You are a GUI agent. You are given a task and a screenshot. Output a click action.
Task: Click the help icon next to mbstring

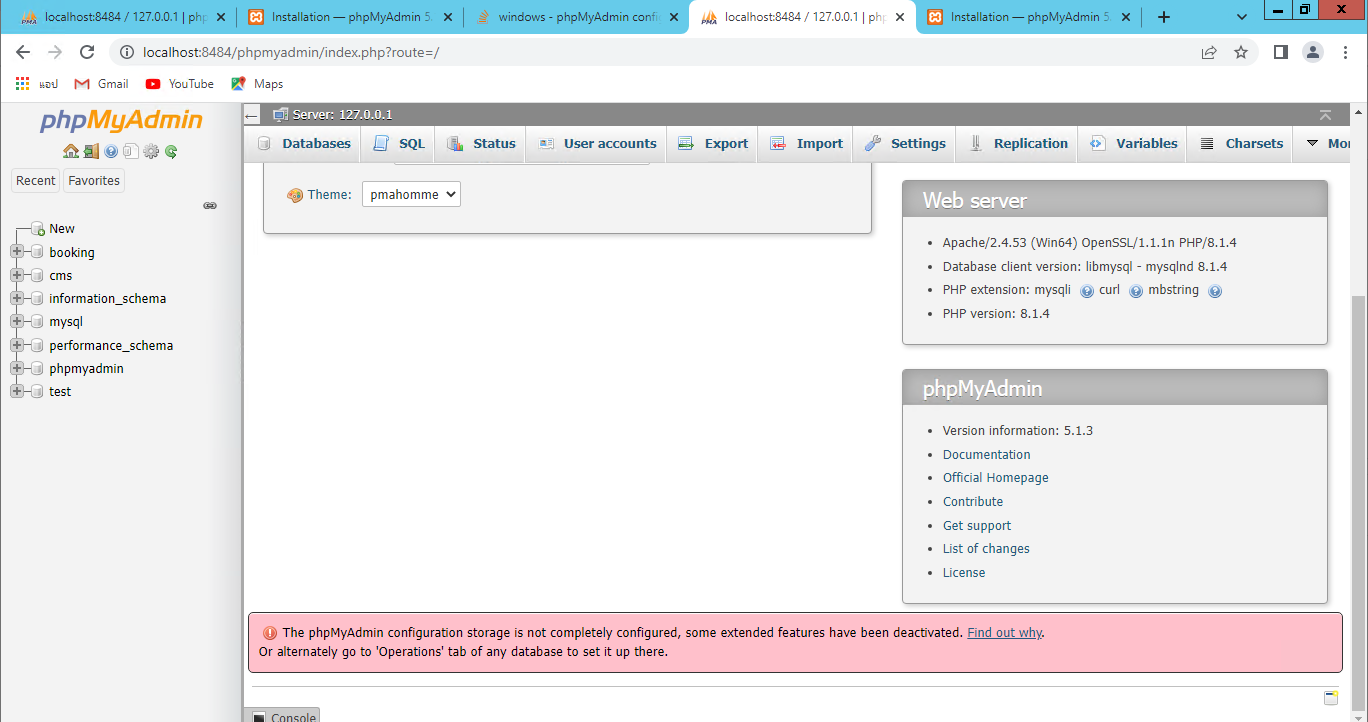point(1215,291)
